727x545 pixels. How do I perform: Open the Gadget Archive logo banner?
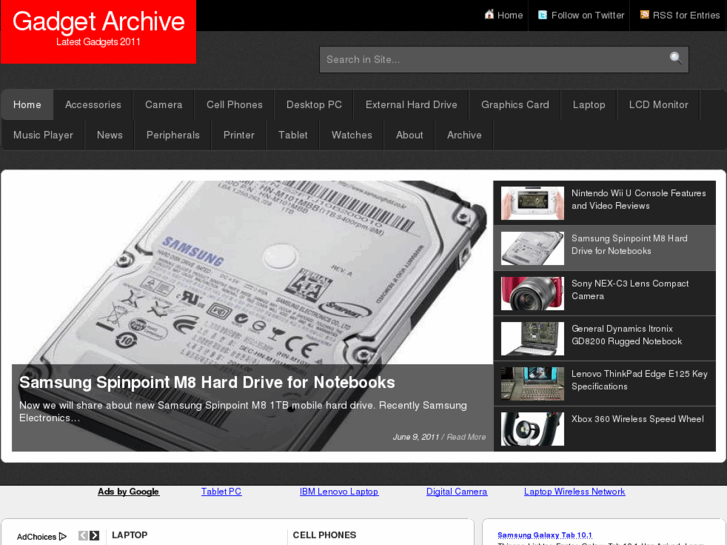point(98,32)
